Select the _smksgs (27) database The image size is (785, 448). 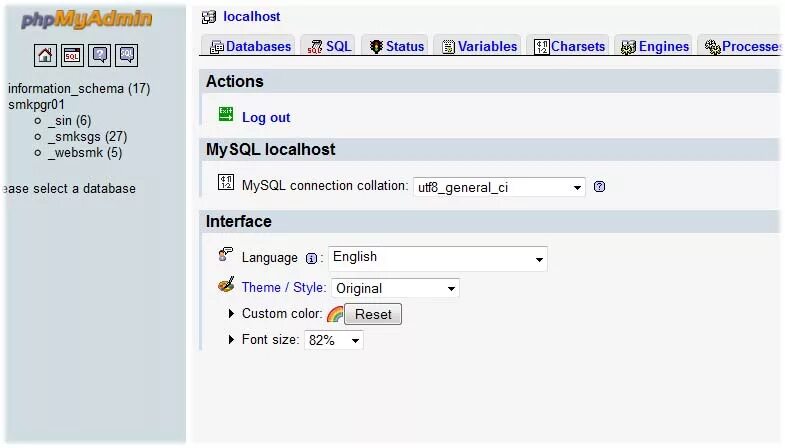click(88, 137)
